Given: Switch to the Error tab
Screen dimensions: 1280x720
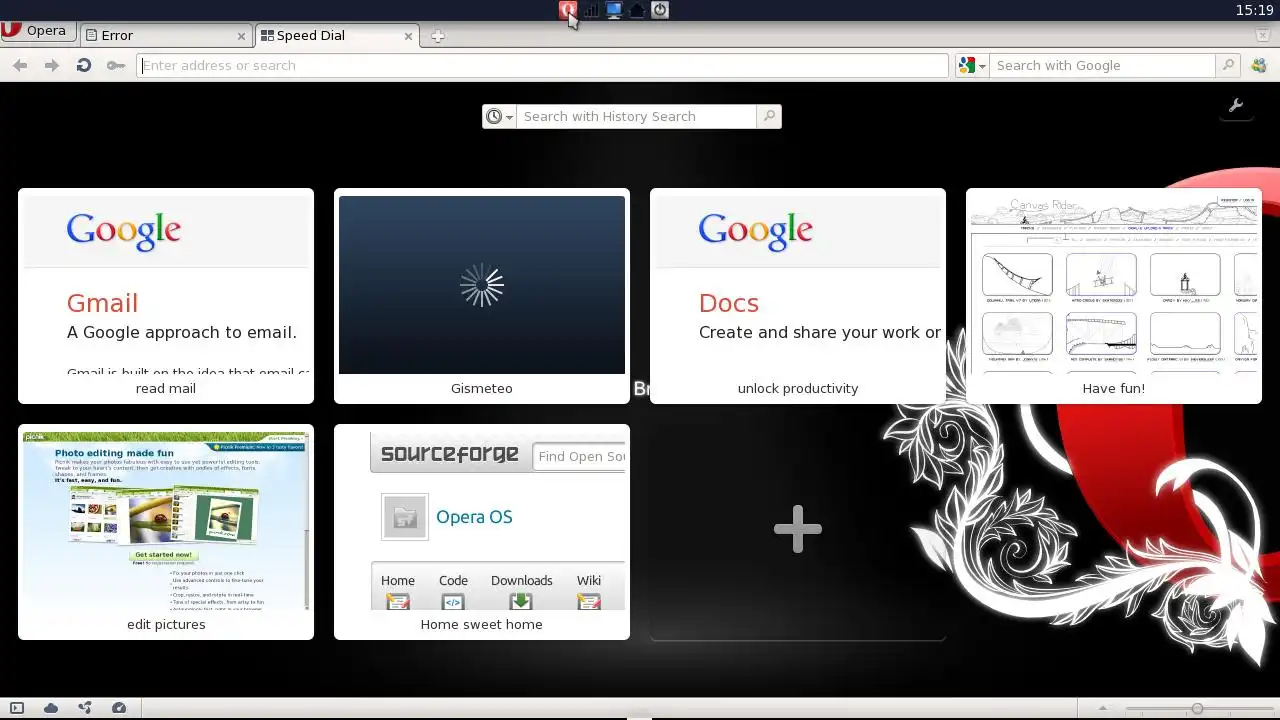Looking at the screenshot, I should [x=165, y=35].
